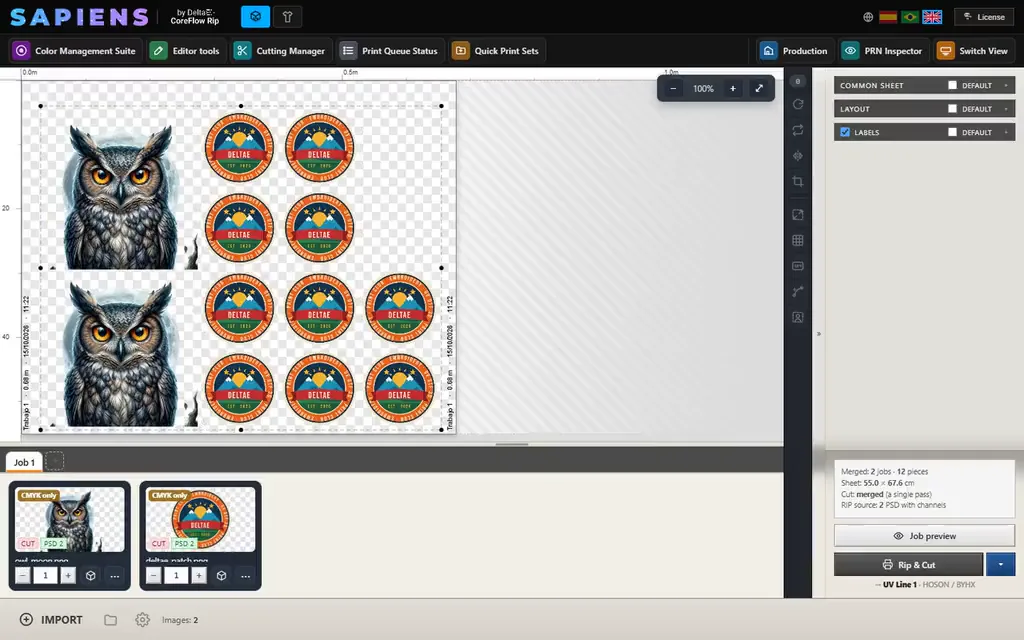The height and width of the screenshot is (640, 1024).
Task: Click owl image quantity field
Action: [45, 575]
